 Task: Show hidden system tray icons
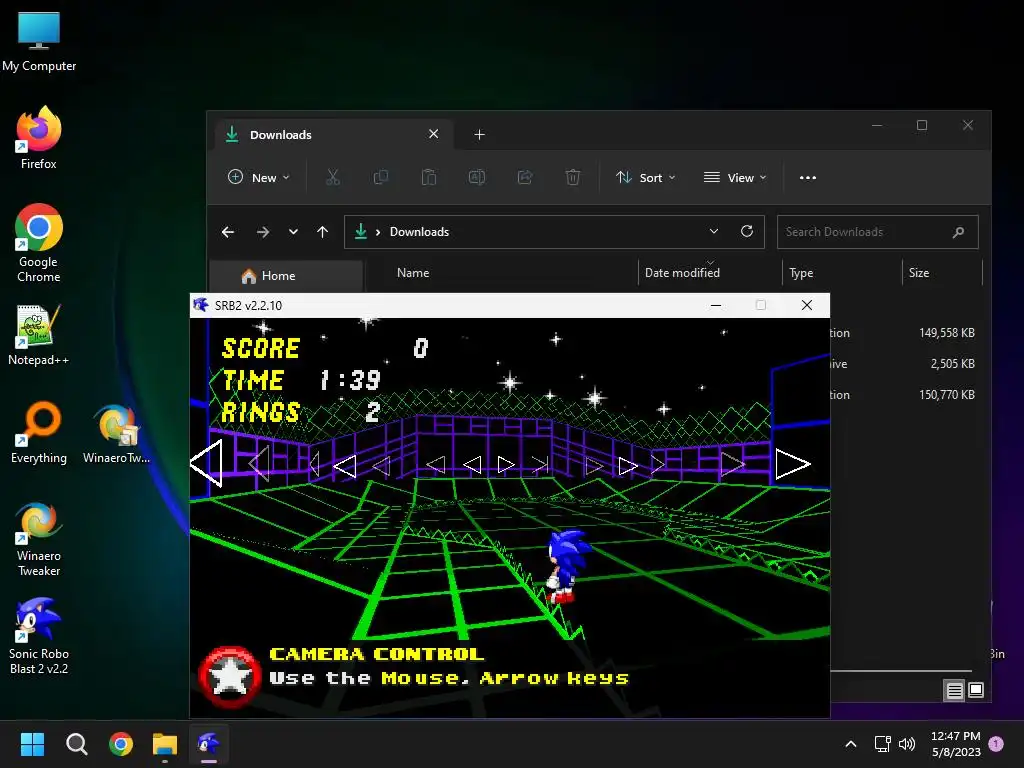[851, 744]
